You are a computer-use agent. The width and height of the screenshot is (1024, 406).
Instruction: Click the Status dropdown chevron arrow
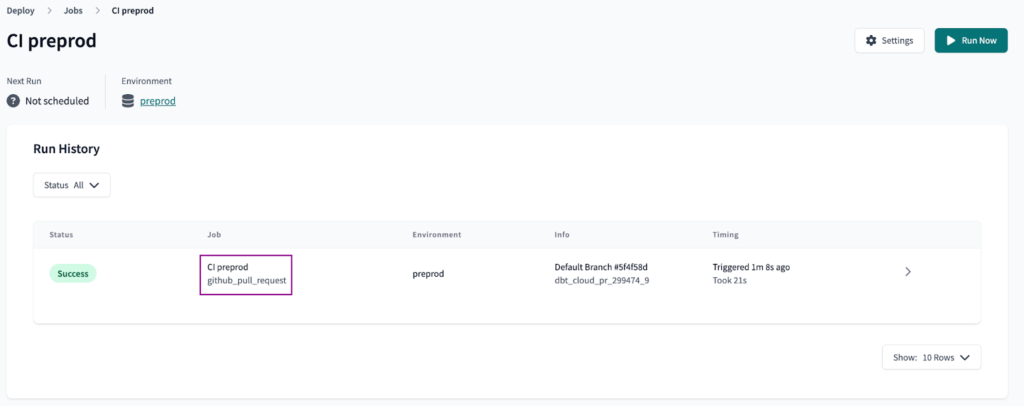(x=94, y=185)
